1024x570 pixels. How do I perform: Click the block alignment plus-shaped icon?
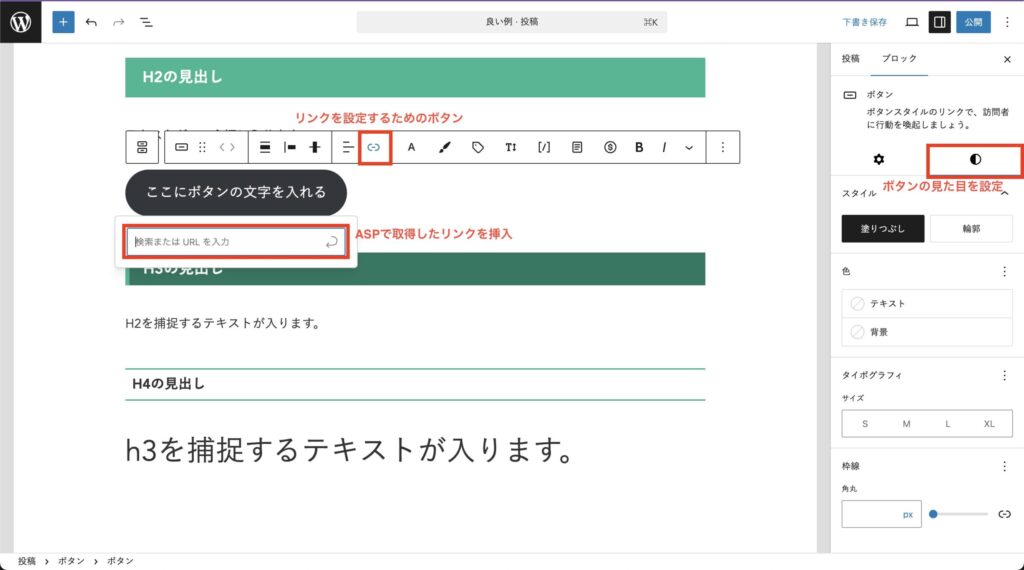315,148
